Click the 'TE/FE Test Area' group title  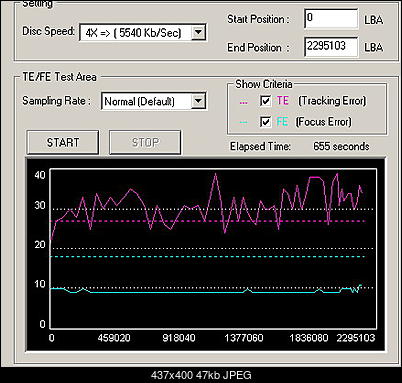[x=59, y=77]
